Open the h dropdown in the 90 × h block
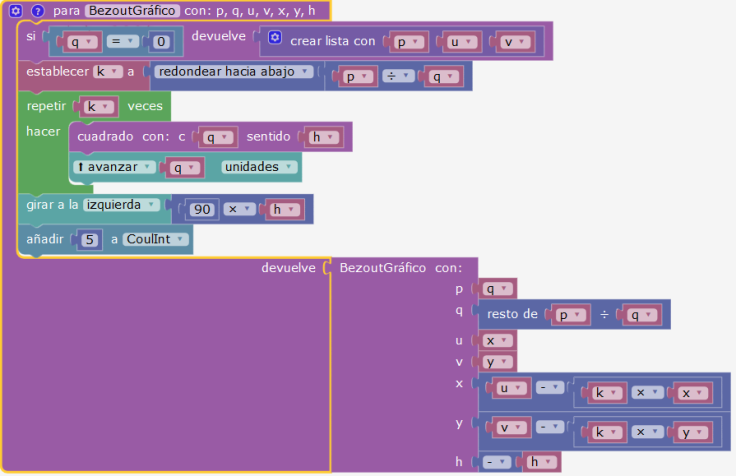736x476 pixels. click(286, 209)
